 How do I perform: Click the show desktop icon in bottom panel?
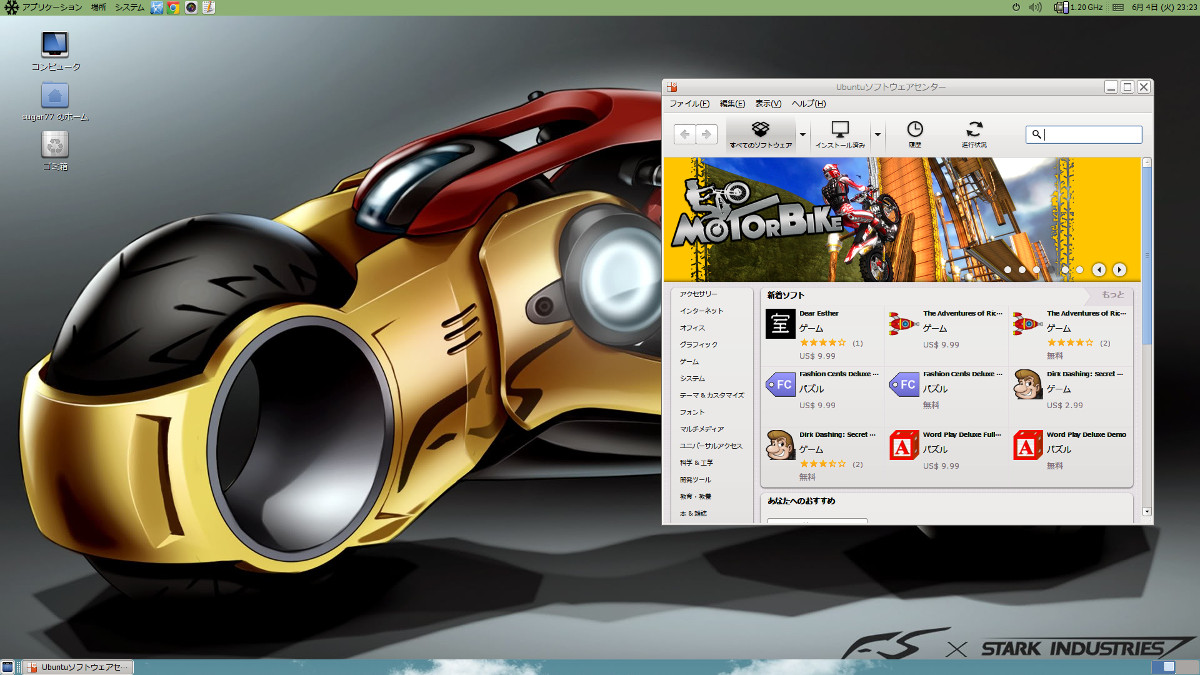click(7, 667)
